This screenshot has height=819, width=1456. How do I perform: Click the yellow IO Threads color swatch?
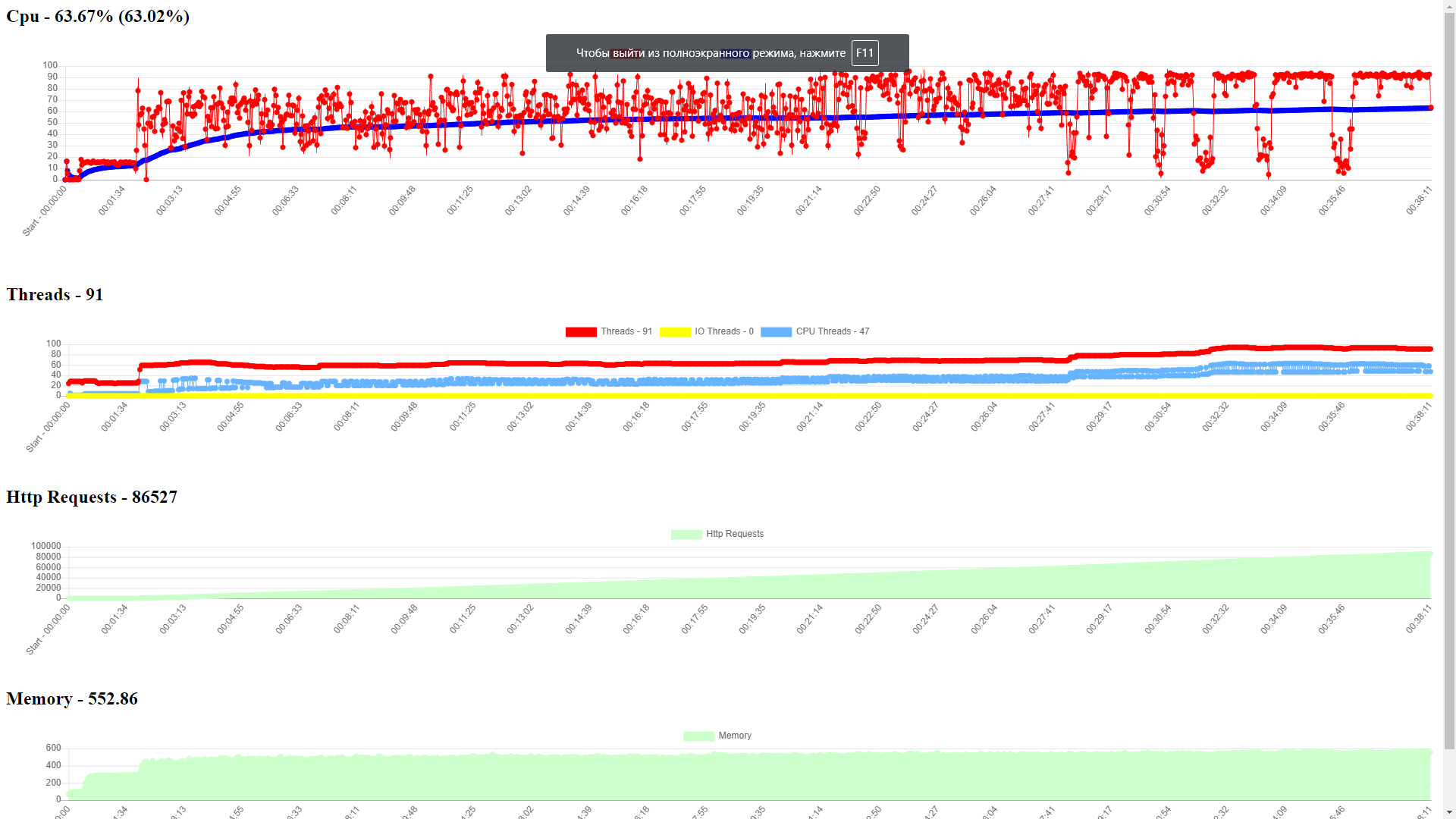pos(674,331)
